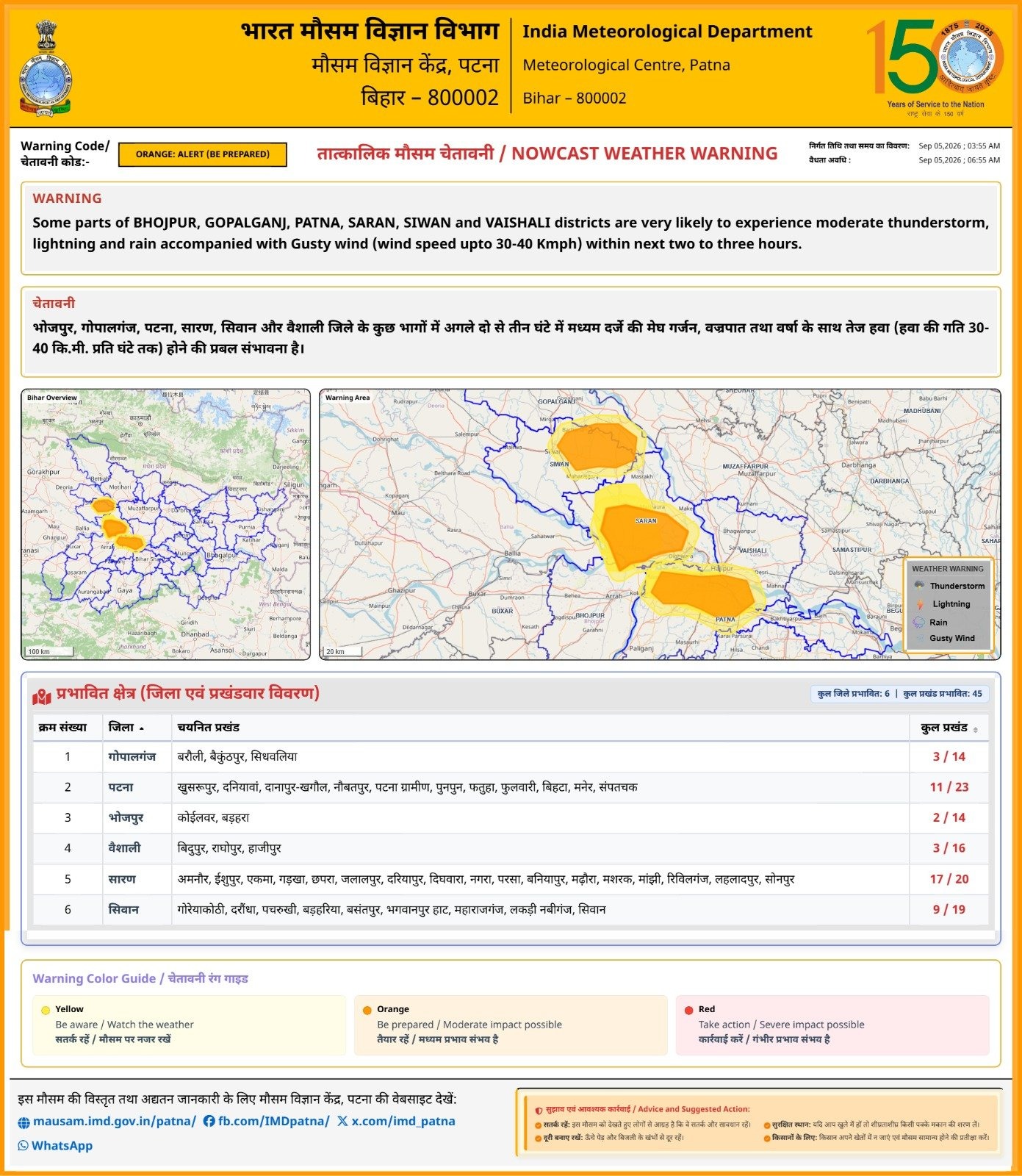Click the Warning Color Guide heading
This screenshot has width=1022, height=1176.
click(x=140, y=979)
